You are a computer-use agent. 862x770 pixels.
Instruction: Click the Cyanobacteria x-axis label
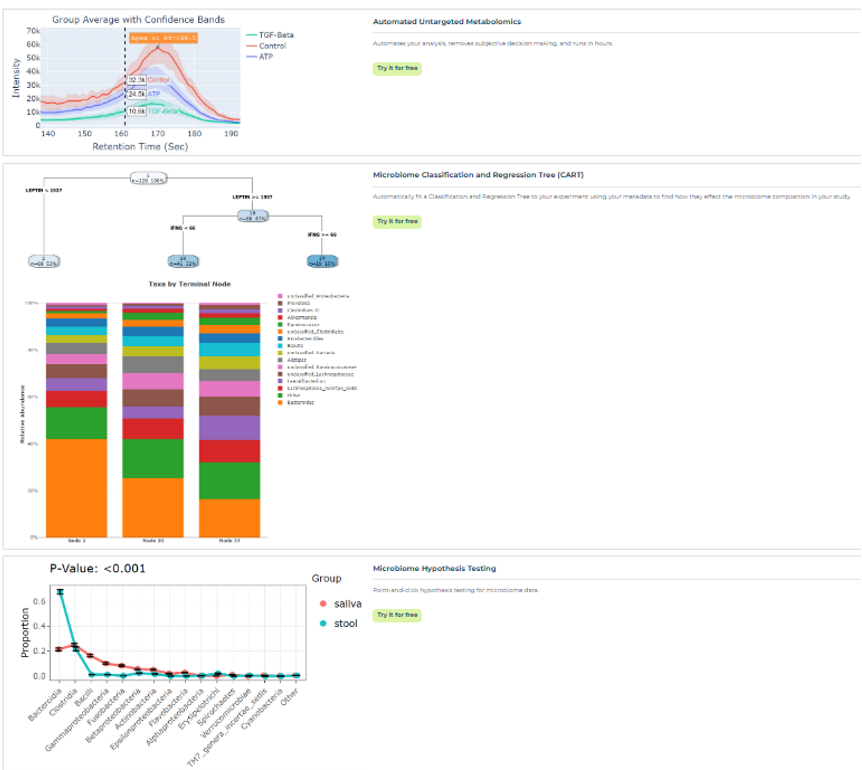pos(261,708)
